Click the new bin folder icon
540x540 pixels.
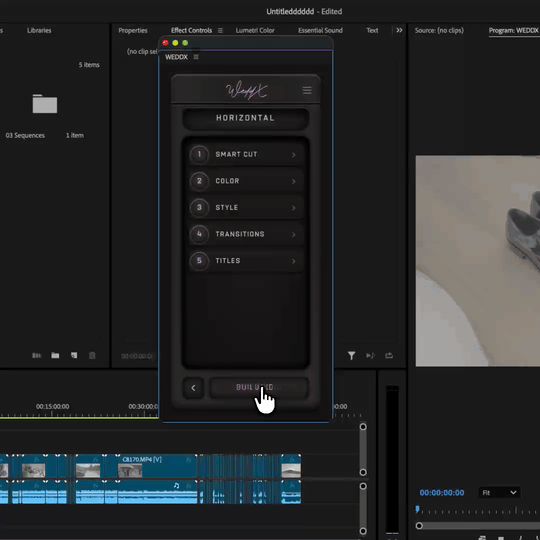(55, 355)
